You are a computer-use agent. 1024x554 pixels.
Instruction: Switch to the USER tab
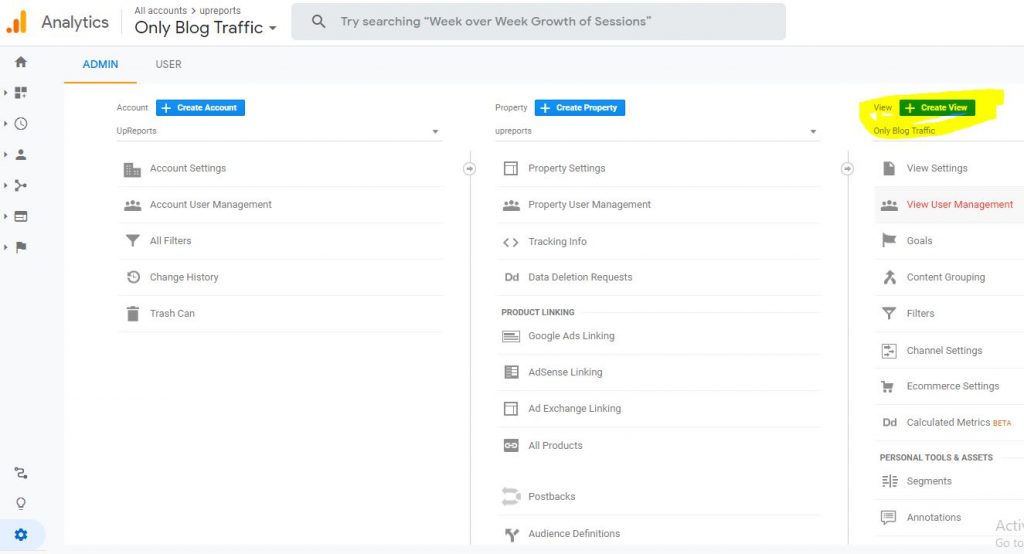click(x=168, y=64)
